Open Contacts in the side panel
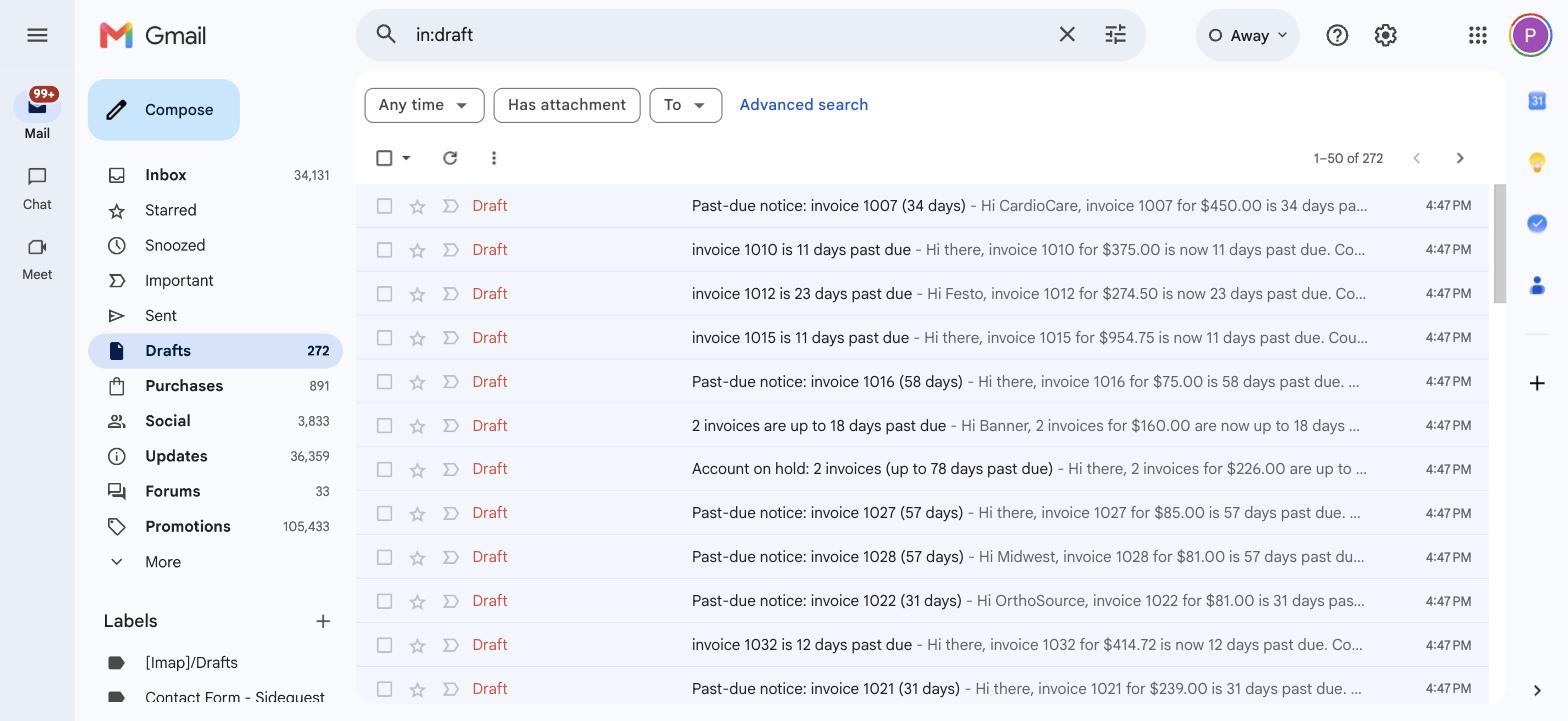1568x721 pixels. point(1537,285)
